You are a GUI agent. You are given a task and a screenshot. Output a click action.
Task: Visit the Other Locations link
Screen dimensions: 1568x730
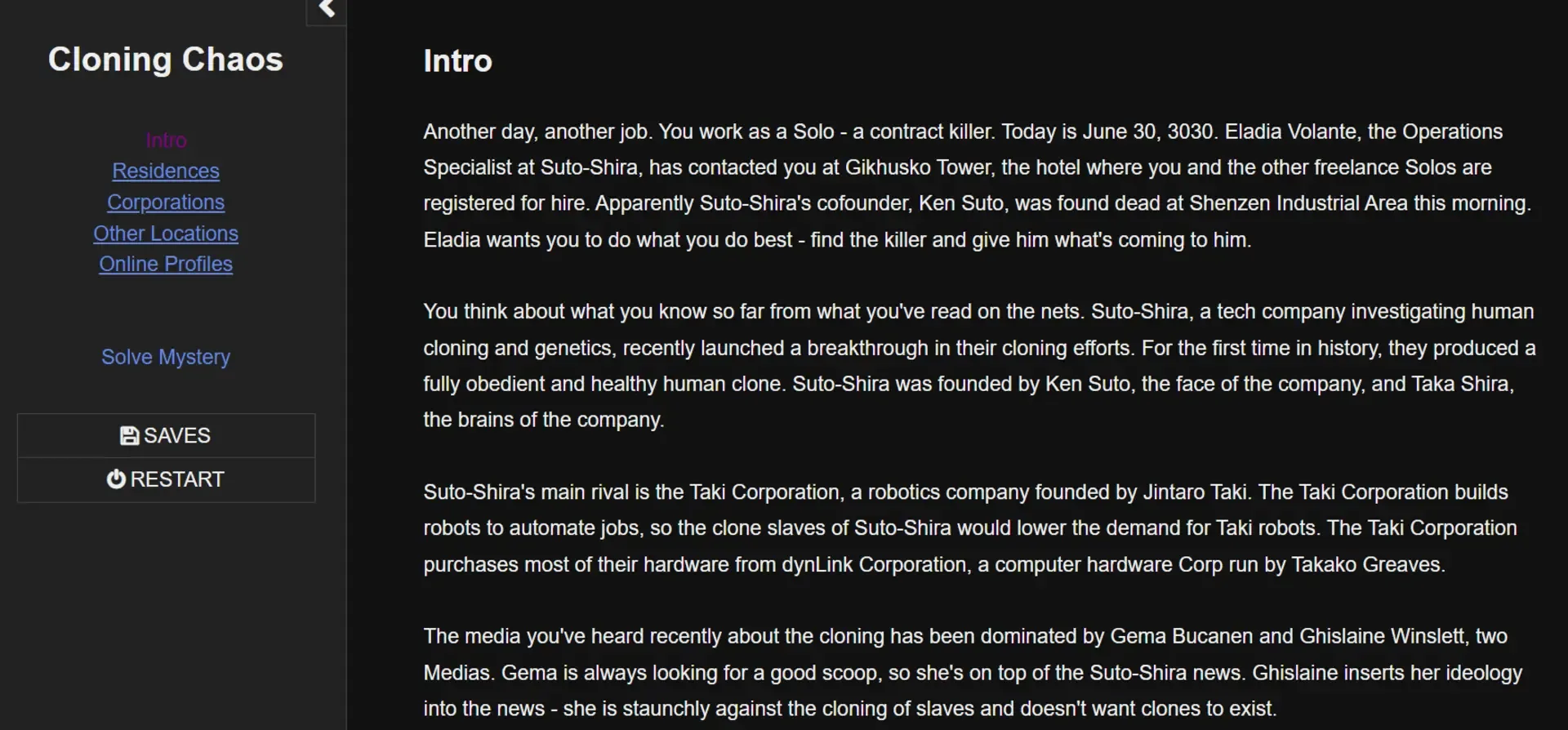pos(166,234)
